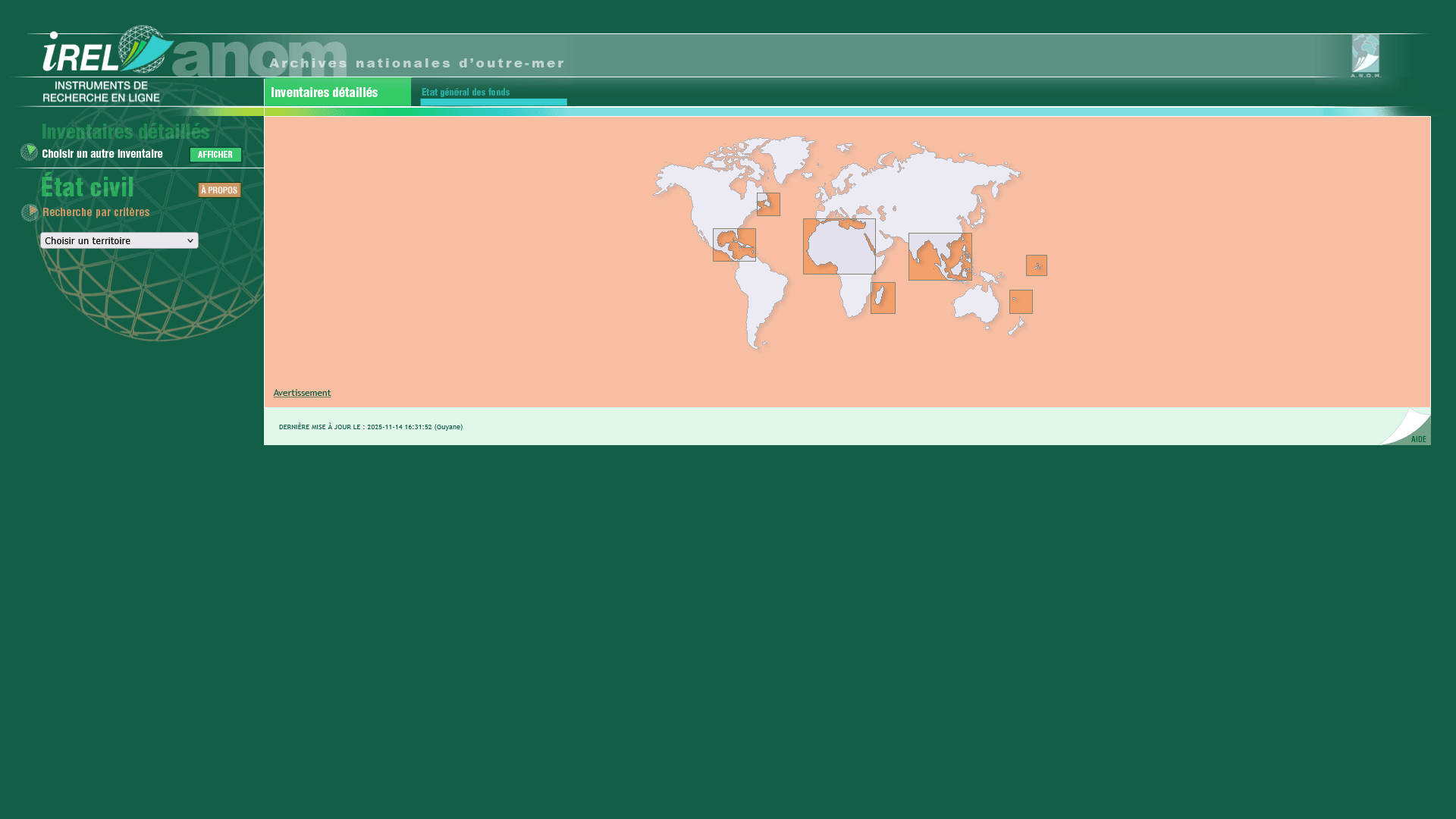Open the Choisir un territoire dropdown
This screenshot has width=1456, height=819.
119,240
